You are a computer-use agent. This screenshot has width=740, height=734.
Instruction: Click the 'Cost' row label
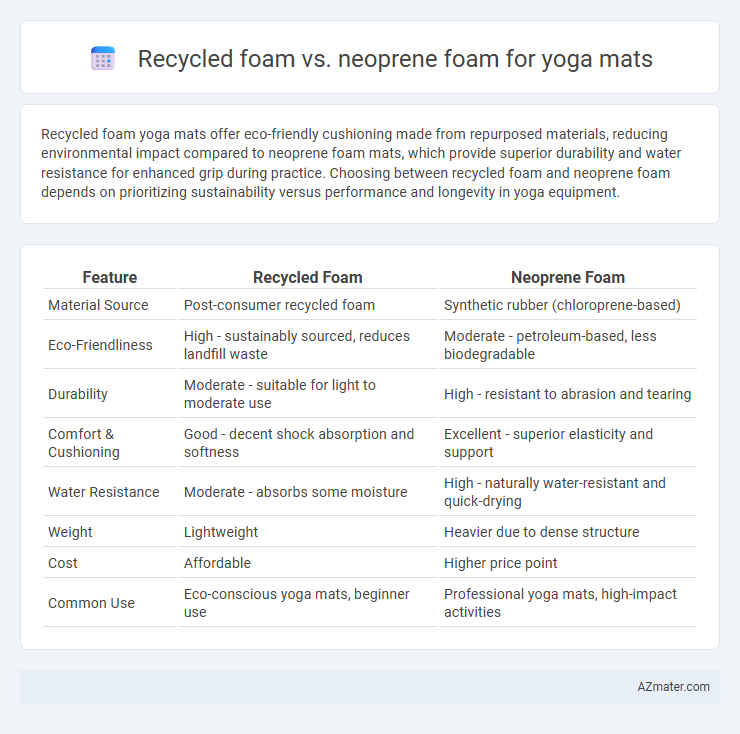63,563
